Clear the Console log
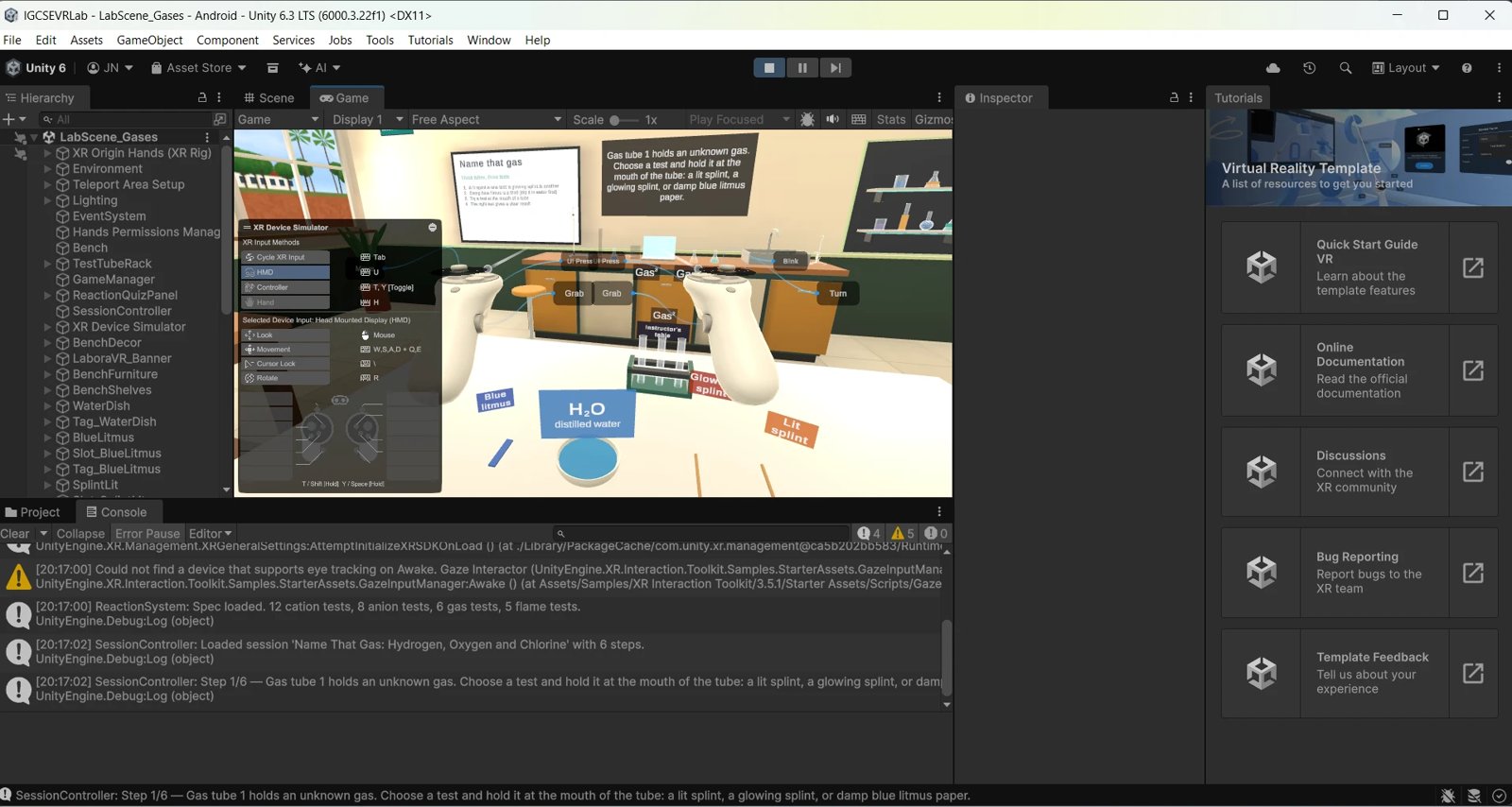 point(15,534)
